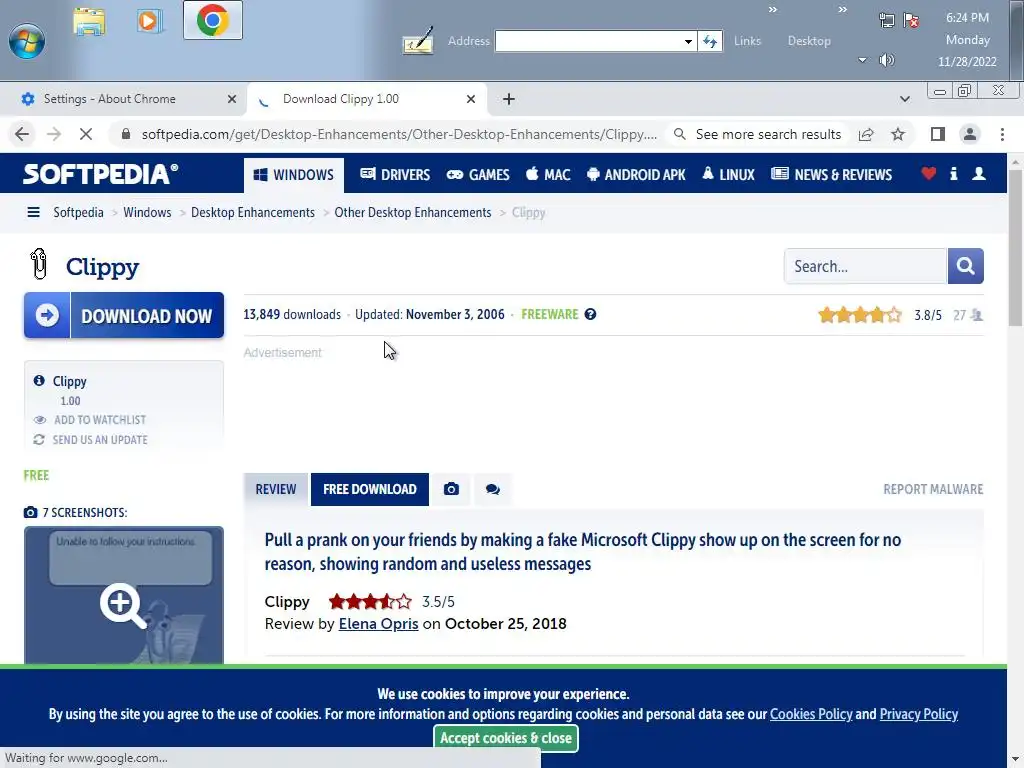The height and width of the screenshot is (768, 1024).
Task: Open NEWS & REVIEWS section
Action: (831, 175)
